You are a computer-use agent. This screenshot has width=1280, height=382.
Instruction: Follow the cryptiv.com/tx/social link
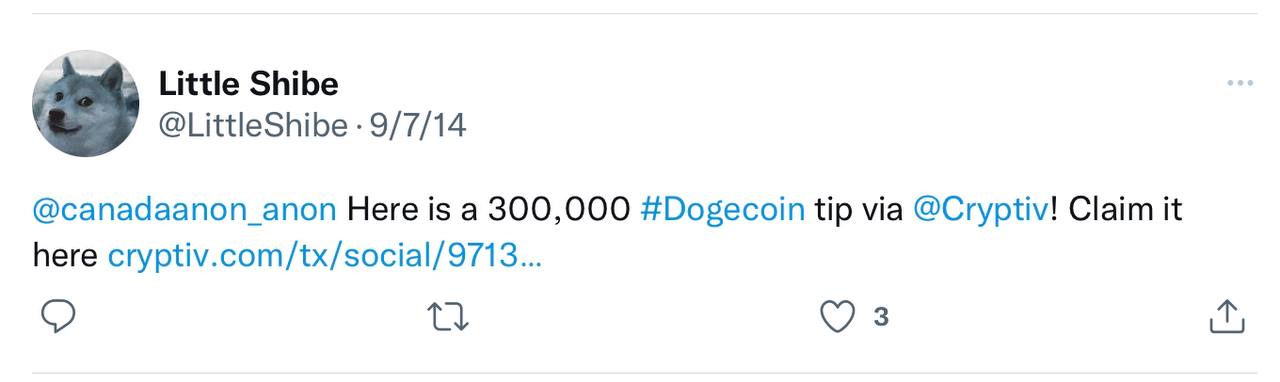[325, 256]
